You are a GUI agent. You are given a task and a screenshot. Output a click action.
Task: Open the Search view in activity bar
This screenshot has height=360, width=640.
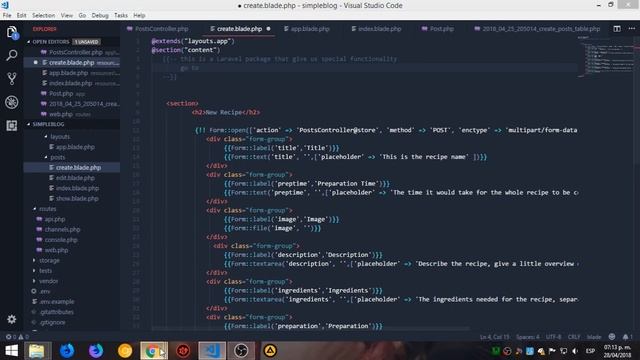click(x=11, y=55)
